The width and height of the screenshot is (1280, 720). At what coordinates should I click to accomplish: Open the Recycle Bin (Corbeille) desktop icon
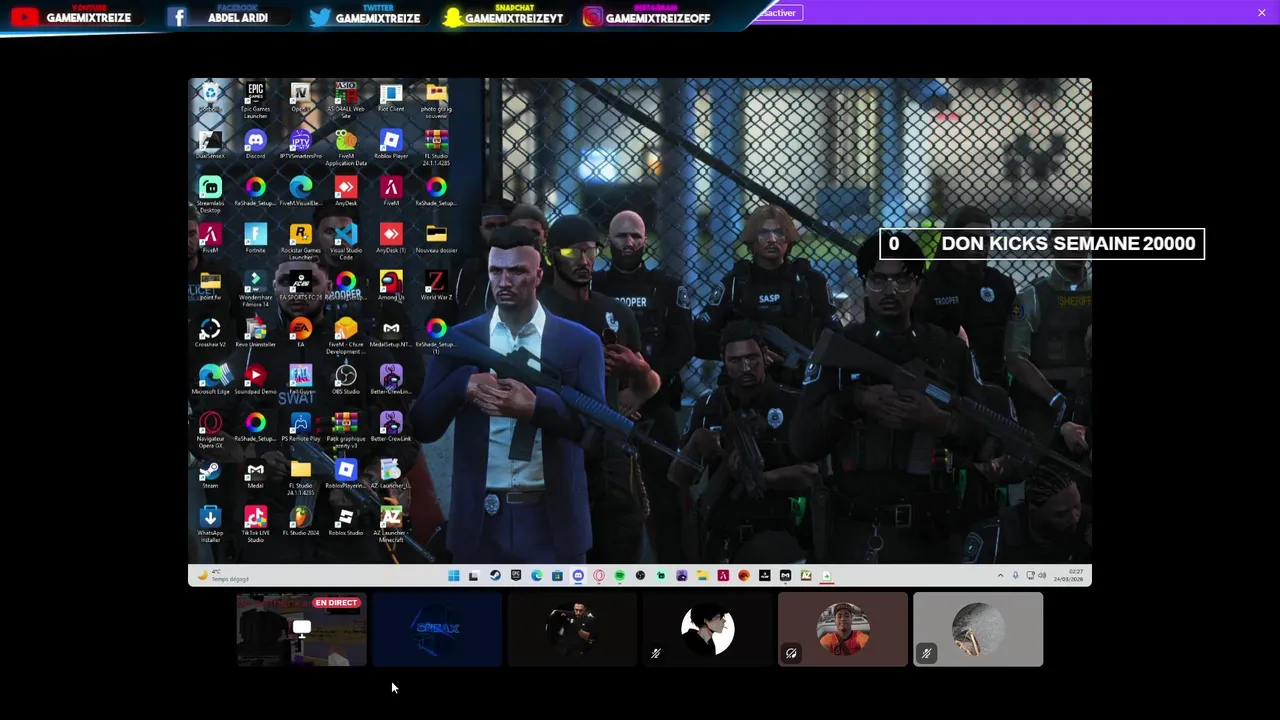(x=210, y=98)
